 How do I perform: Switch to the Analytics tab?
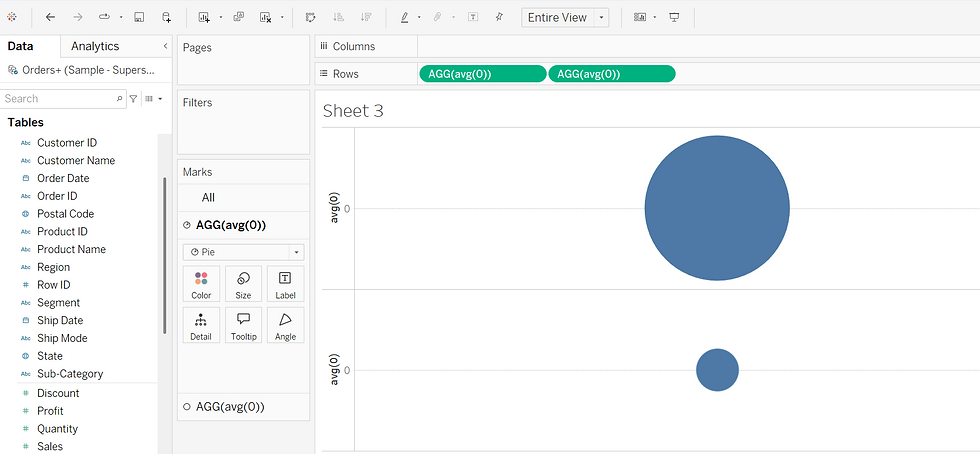point(95,46)
